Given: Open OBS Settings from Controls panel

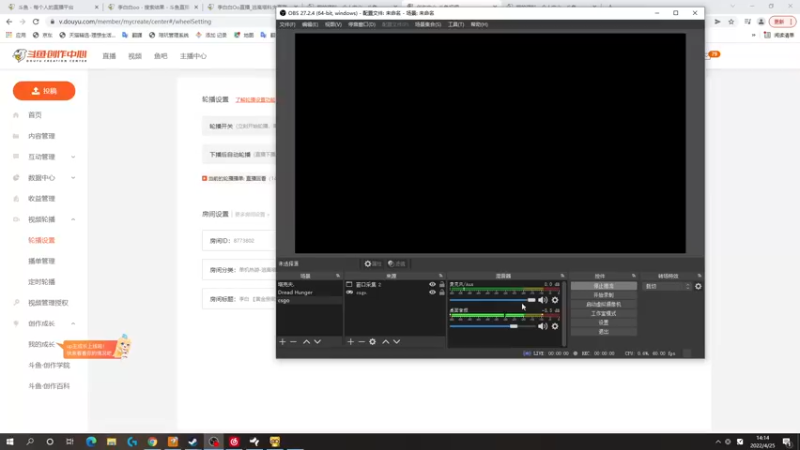Looking at the screenshot, I should click(604, 322).
